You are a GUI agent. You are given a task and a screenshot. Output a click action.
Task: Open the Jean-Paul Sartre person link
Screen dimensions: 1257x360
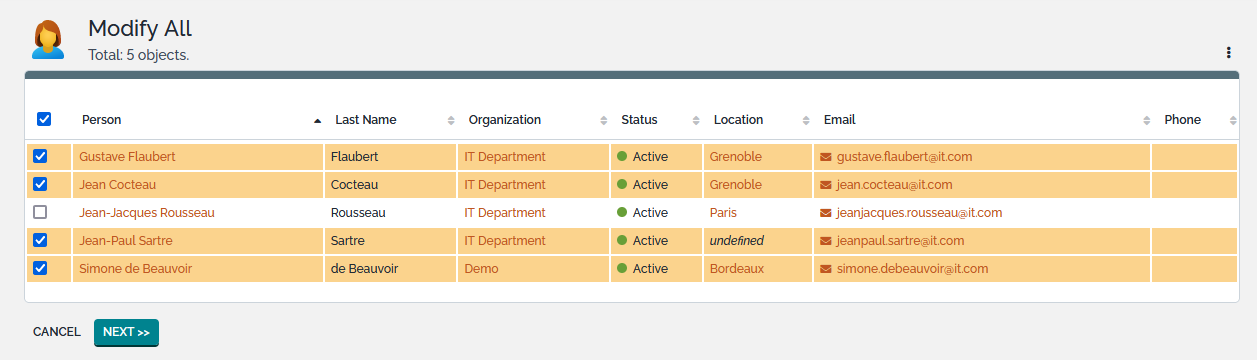[x=117, y=241]
